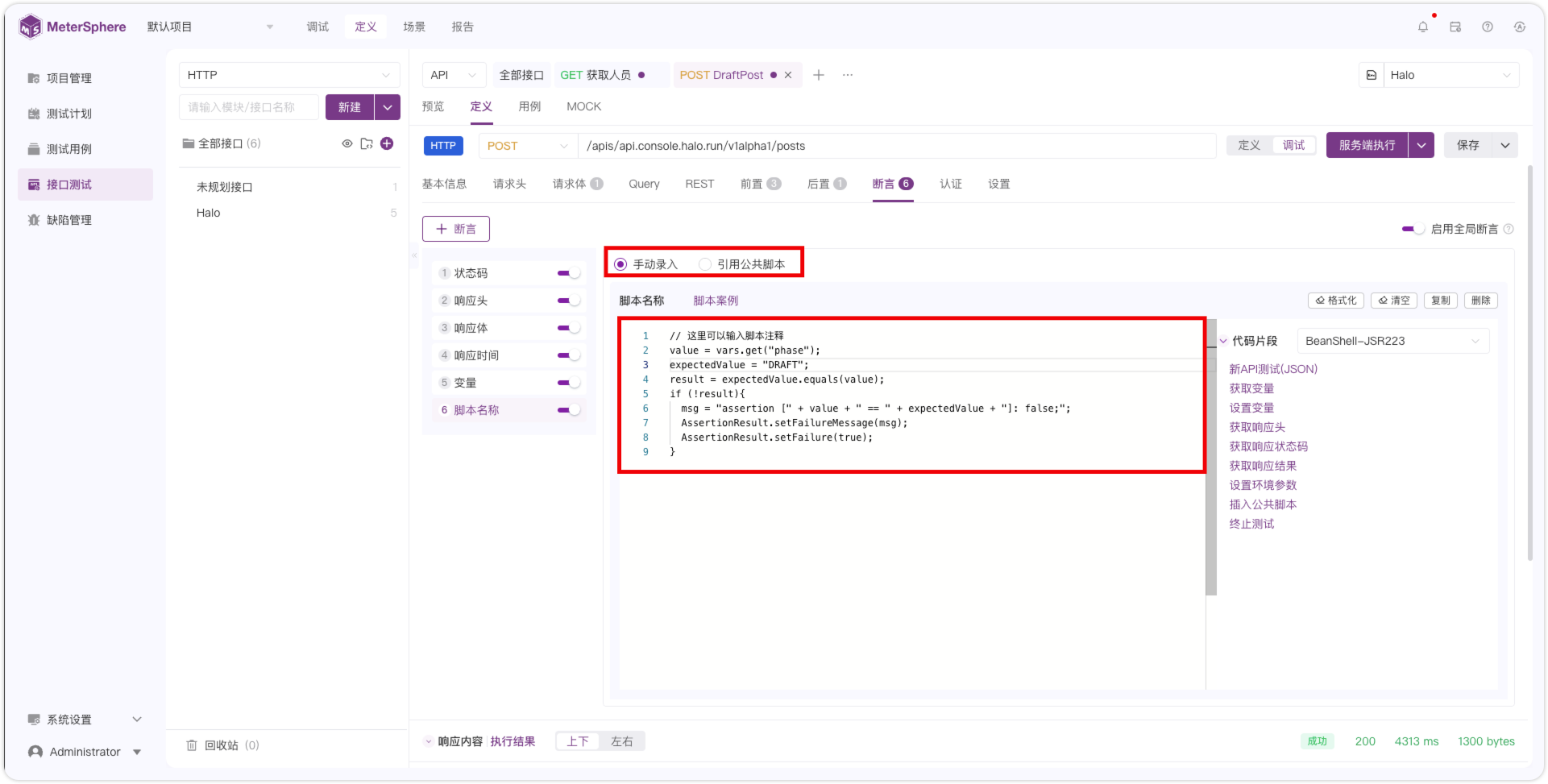This screenshot has height=784, width=1548.
Task: Select the 手动录入 radio option
Action: point(646,264)
